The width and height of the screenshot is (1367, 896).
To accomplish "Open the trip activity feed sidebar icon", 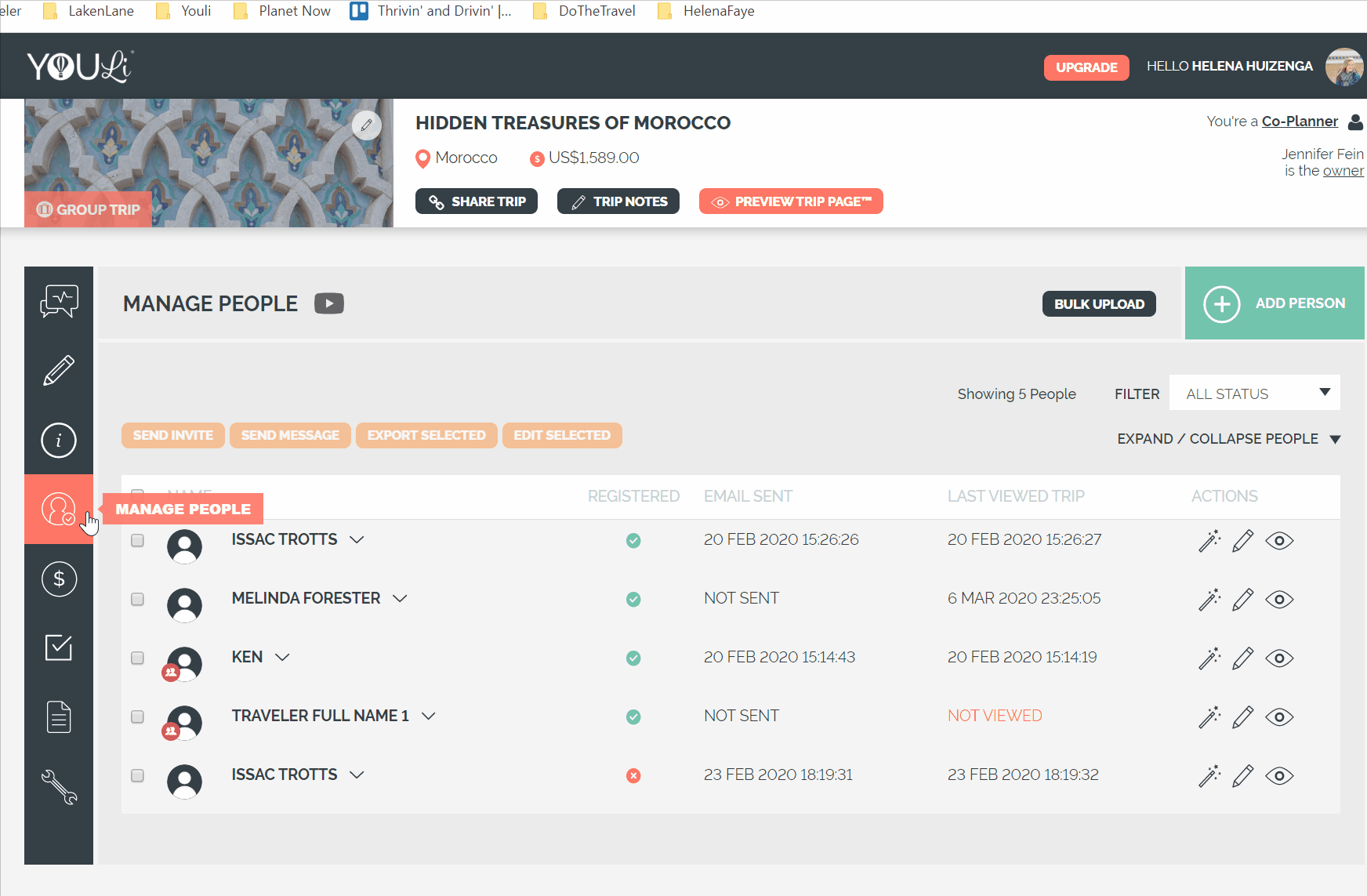I will point(59,301).
